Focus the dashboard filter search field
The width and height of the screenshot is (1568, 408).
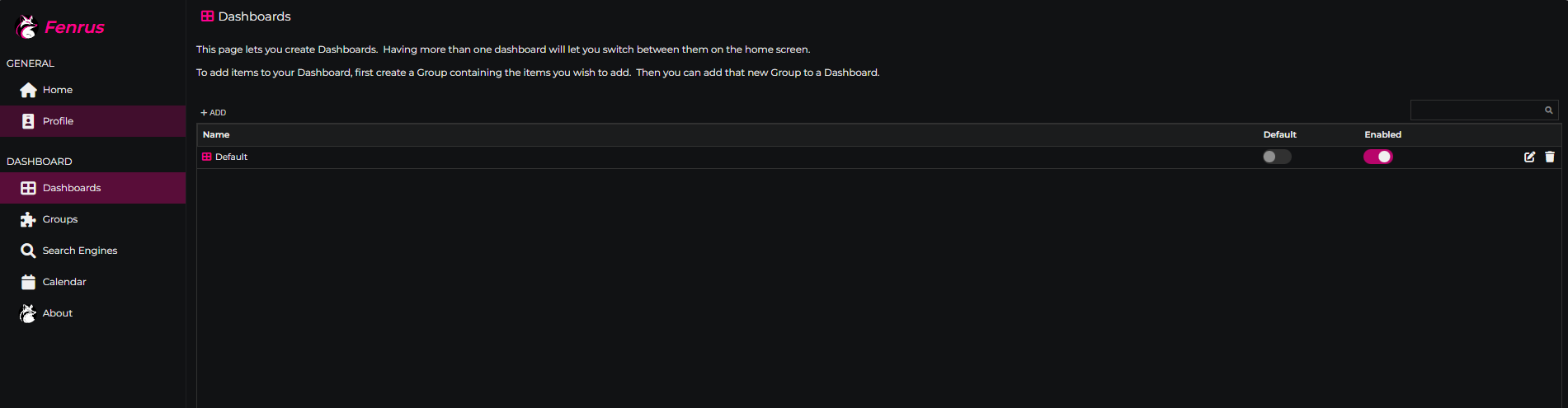[x=1476, y=110]
